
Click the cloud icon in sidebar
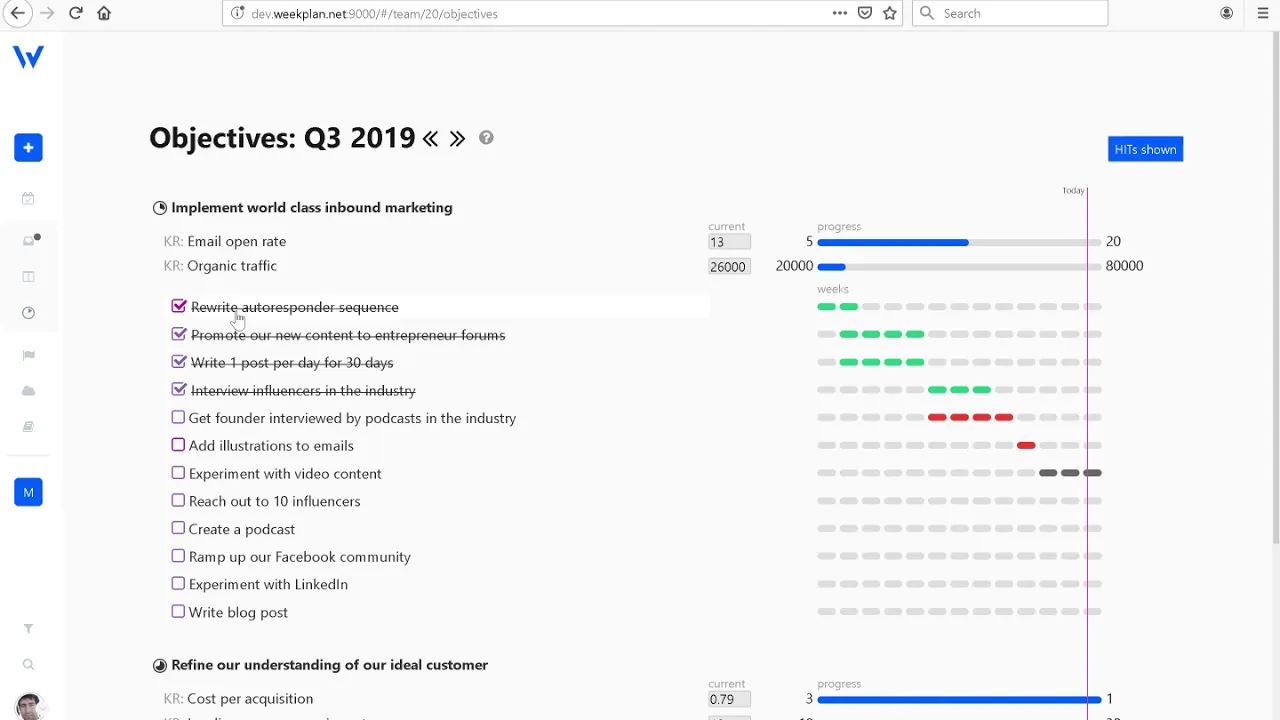28,391
